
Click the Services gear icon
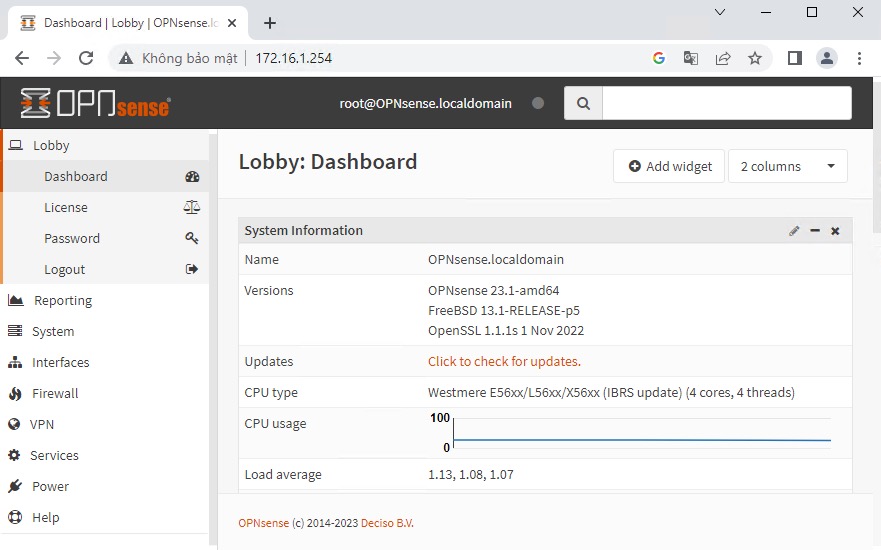click(15, 455)
